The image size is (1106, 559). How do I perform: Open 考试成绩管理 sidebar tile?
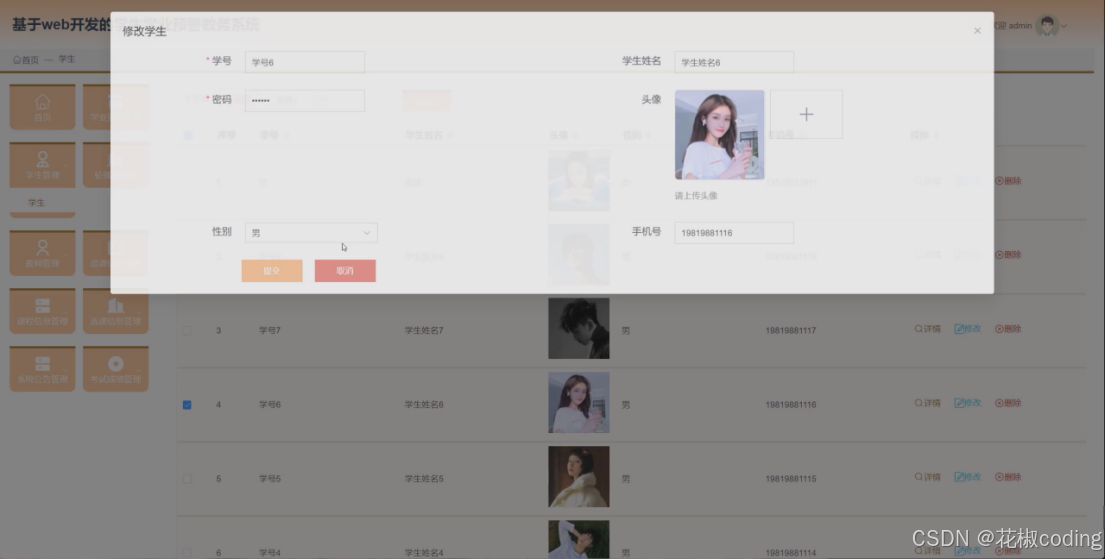[x=116, y=369]
